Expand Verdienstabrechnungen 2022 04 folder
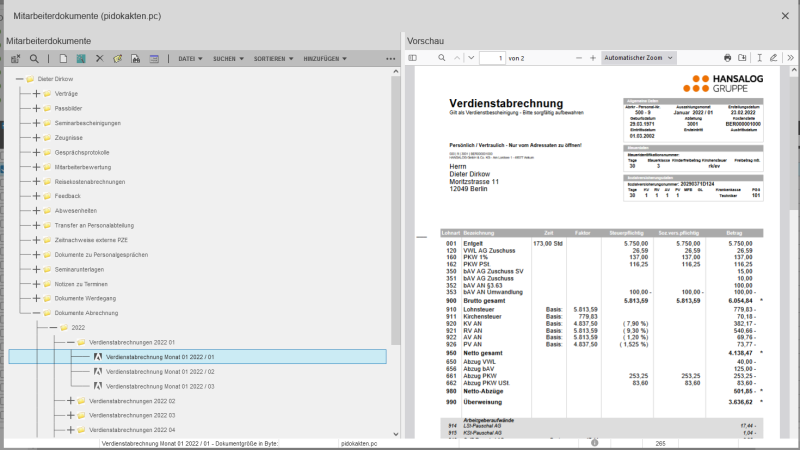The height and width of the screenshot is (450, 800). [70, 430]
